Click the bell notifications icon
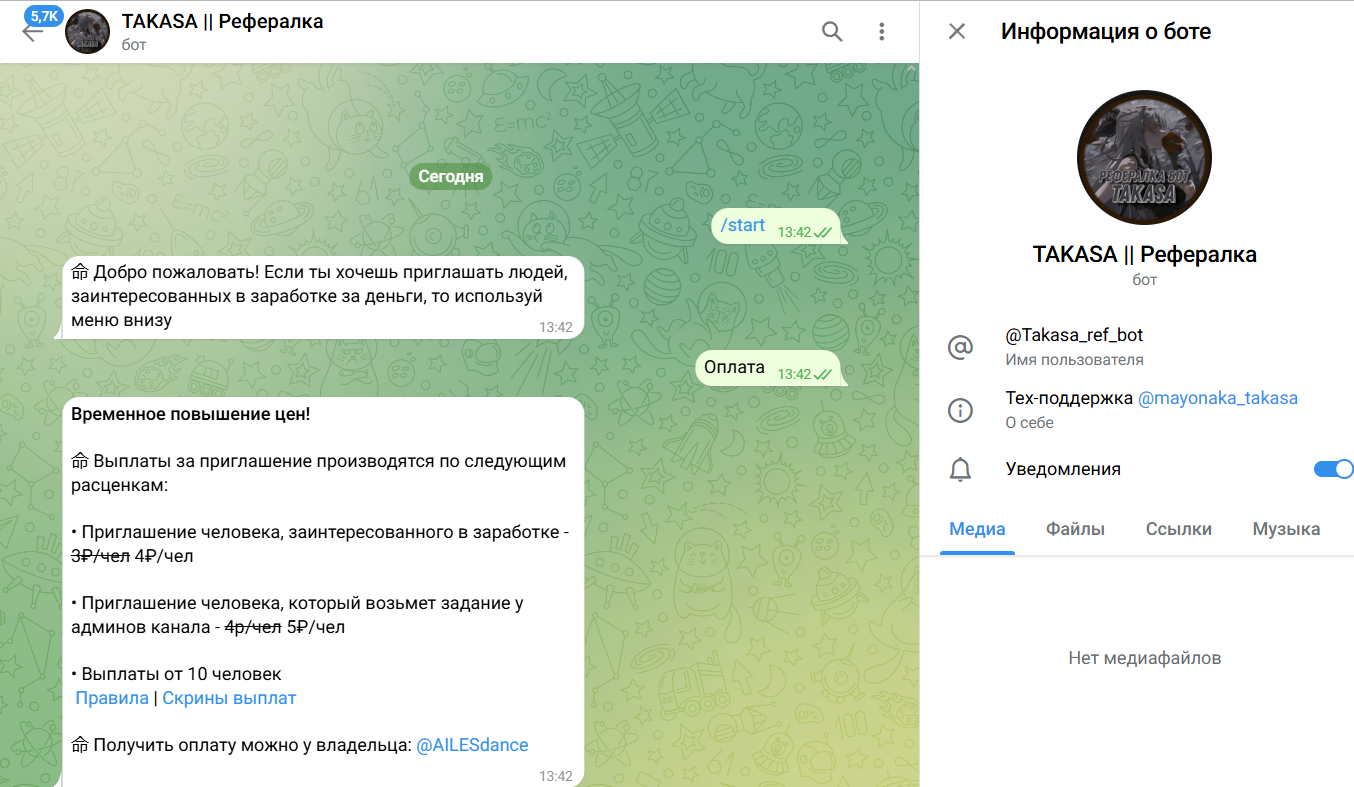 coord(960,470)
